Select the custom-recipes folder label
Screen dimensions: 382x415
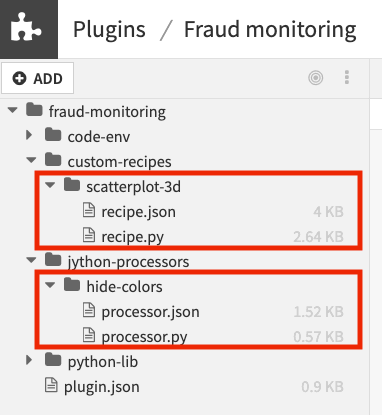(119, 162)
